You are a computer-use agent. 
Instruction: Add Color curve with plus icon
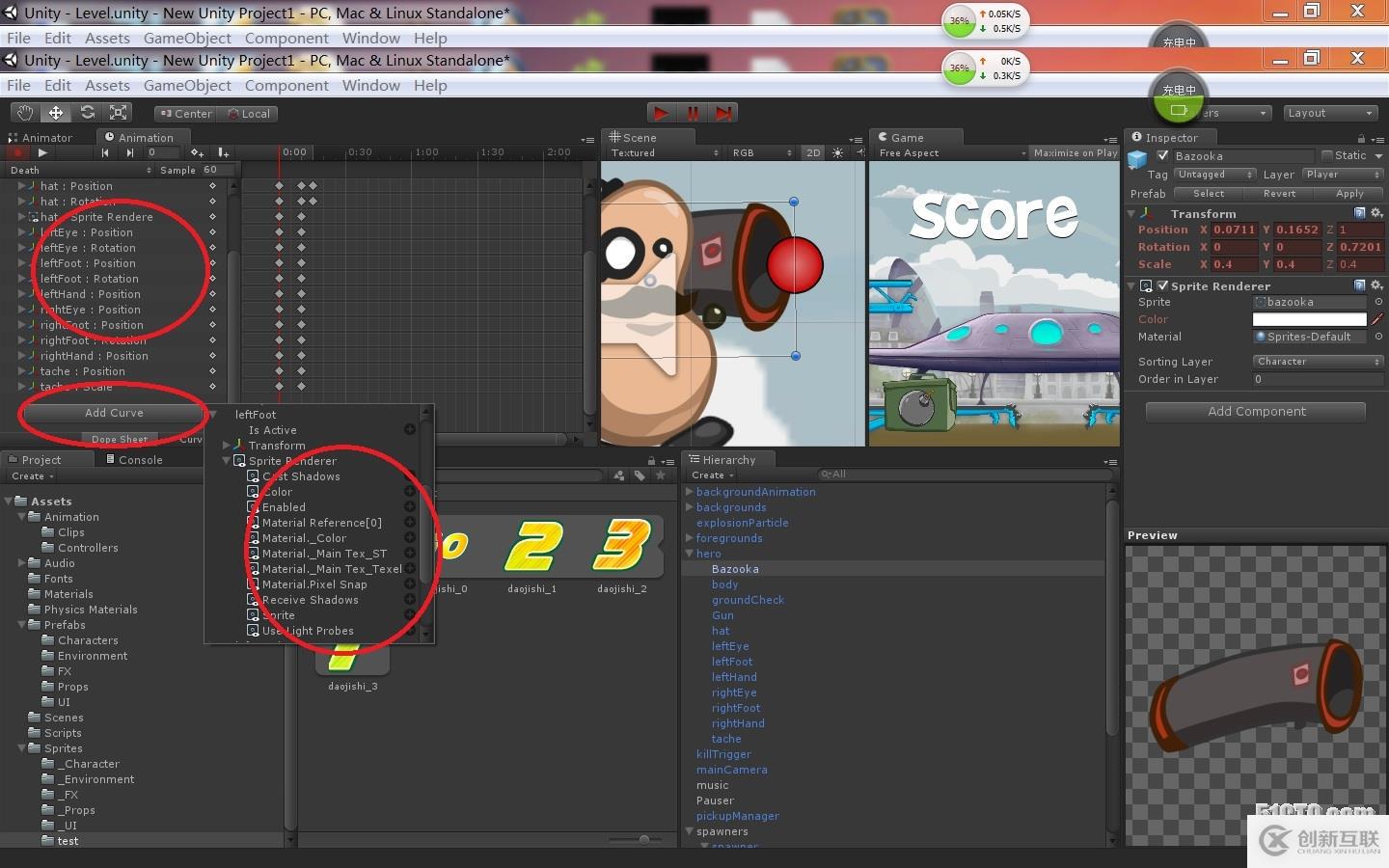pos(410,492)
